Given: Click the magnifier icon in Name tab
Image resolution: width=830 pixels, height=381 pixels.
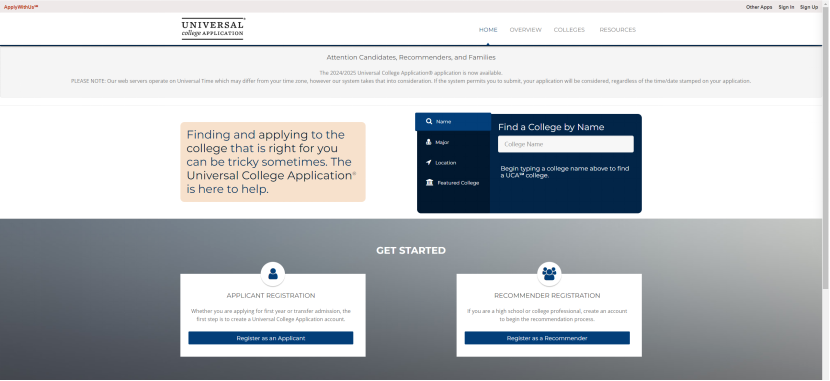Looking at the screenshot, I should (x=429, y=122).
